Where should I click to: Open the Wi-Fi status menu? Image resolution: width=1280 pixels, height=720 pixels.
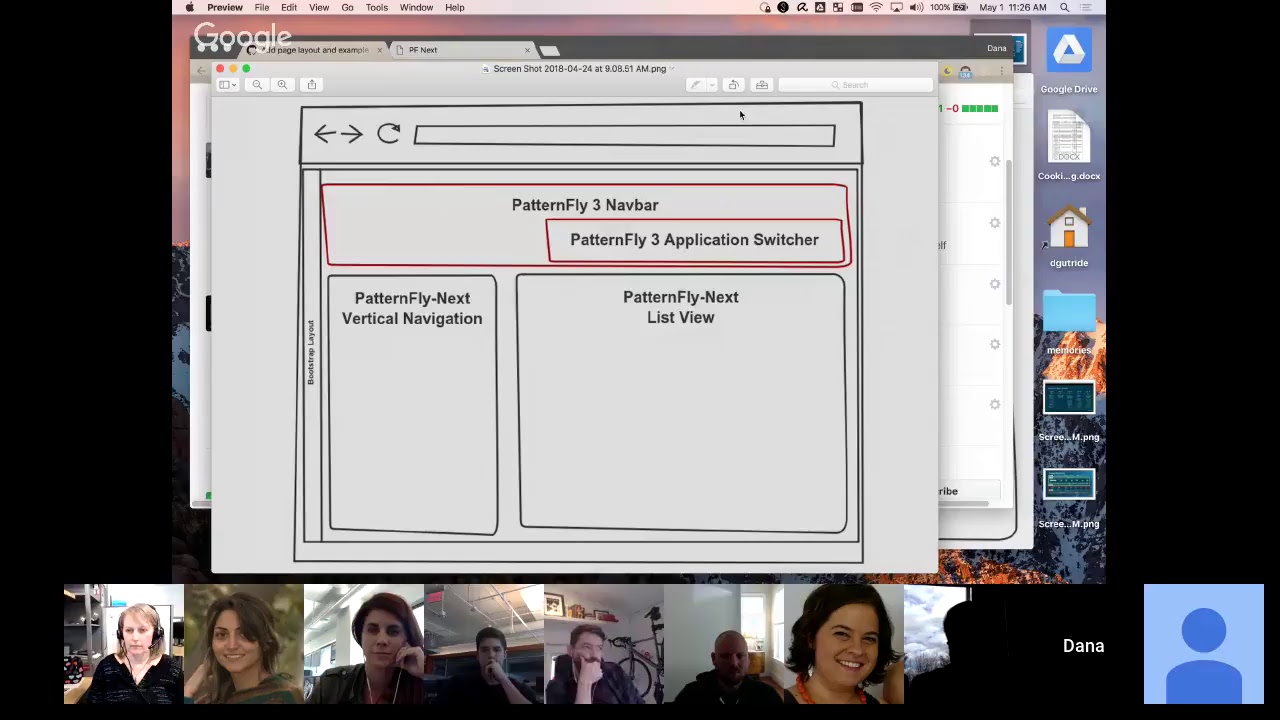(x=877, y=7)
